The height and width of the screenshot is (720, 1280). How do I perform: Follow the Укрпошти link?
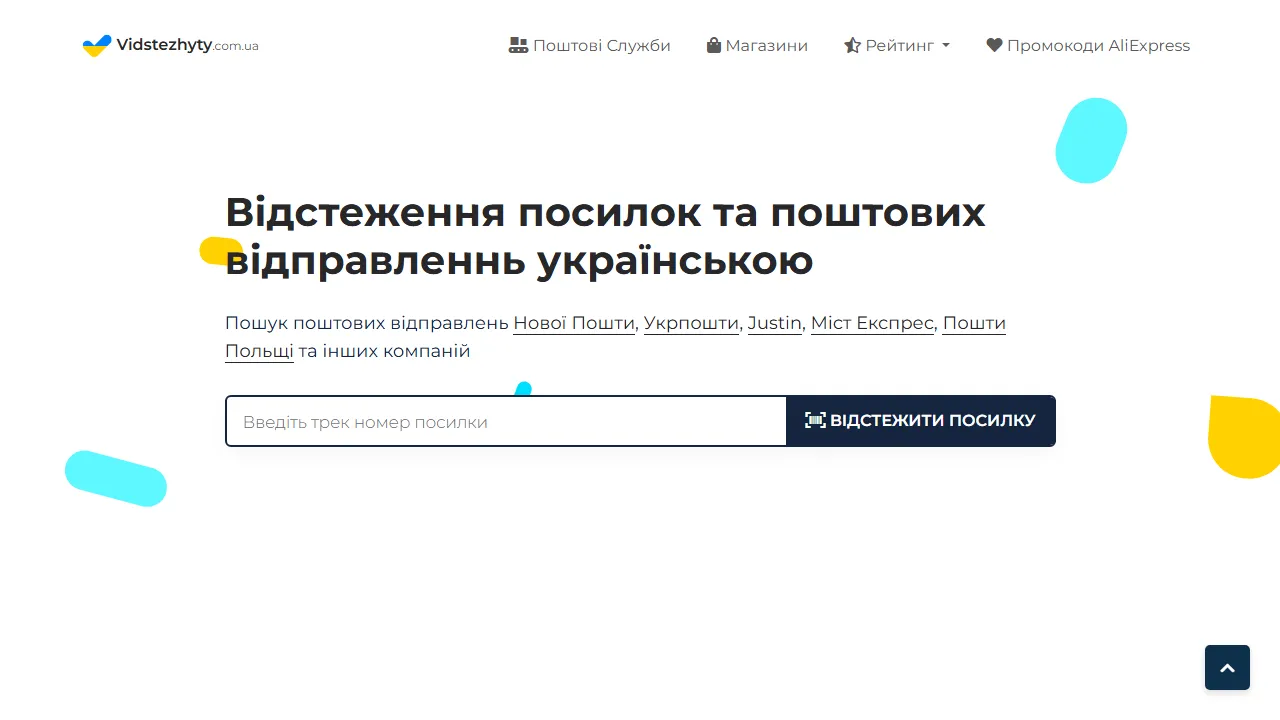[x=691, y=323]
